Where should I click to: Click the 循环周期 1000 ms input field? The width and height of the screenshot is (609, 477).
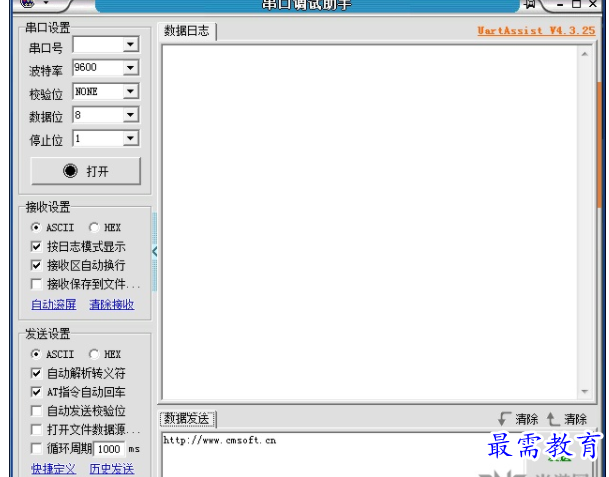tap(109, 449)
